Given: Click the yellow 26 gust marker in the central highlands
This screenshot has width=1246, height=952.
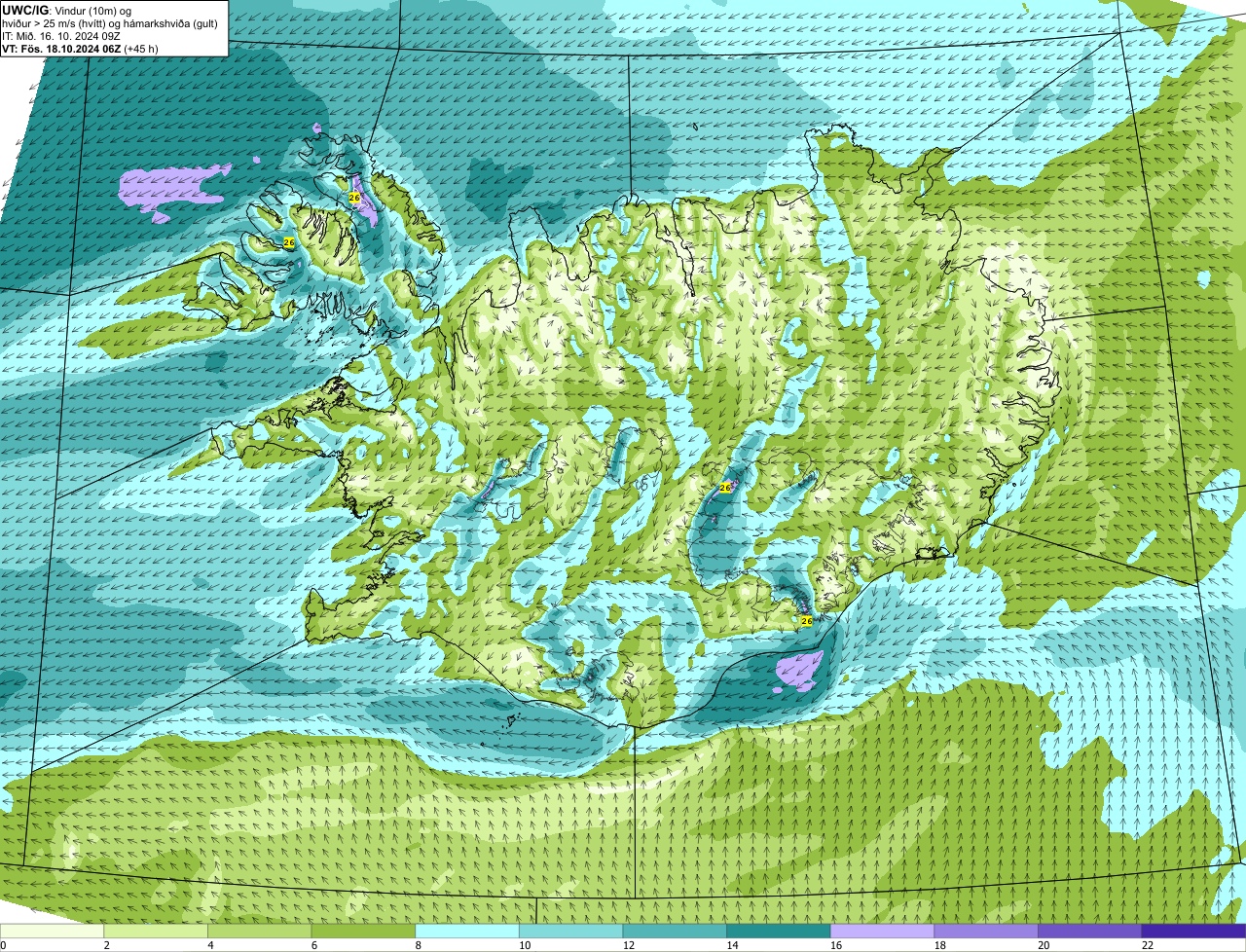Looking at the screenshot, I should coord(725,488).
